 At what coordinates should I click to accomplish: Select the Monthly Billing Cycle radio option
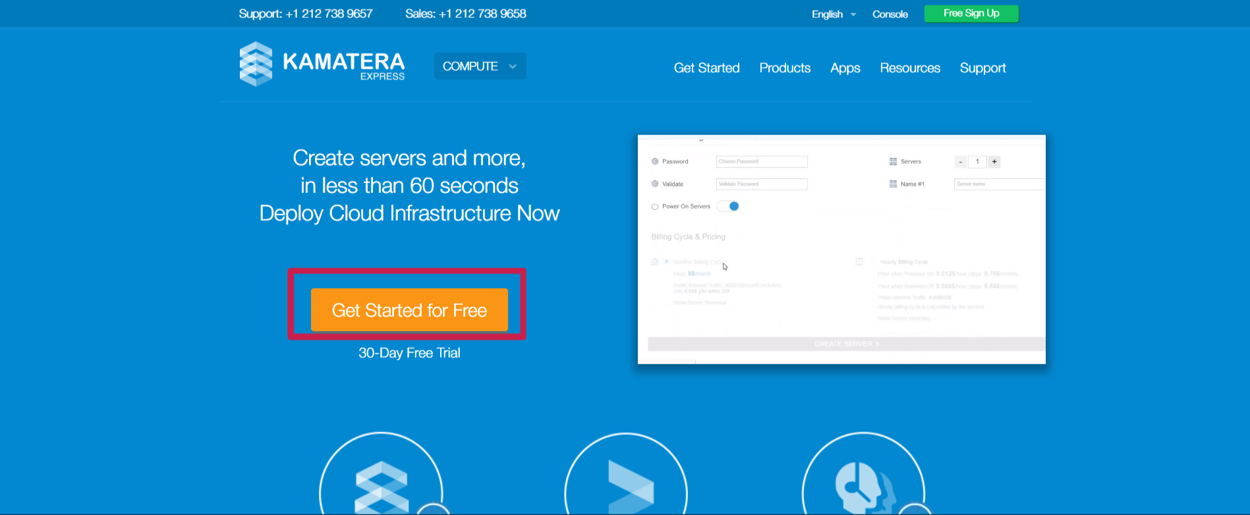tap(666, 261)
